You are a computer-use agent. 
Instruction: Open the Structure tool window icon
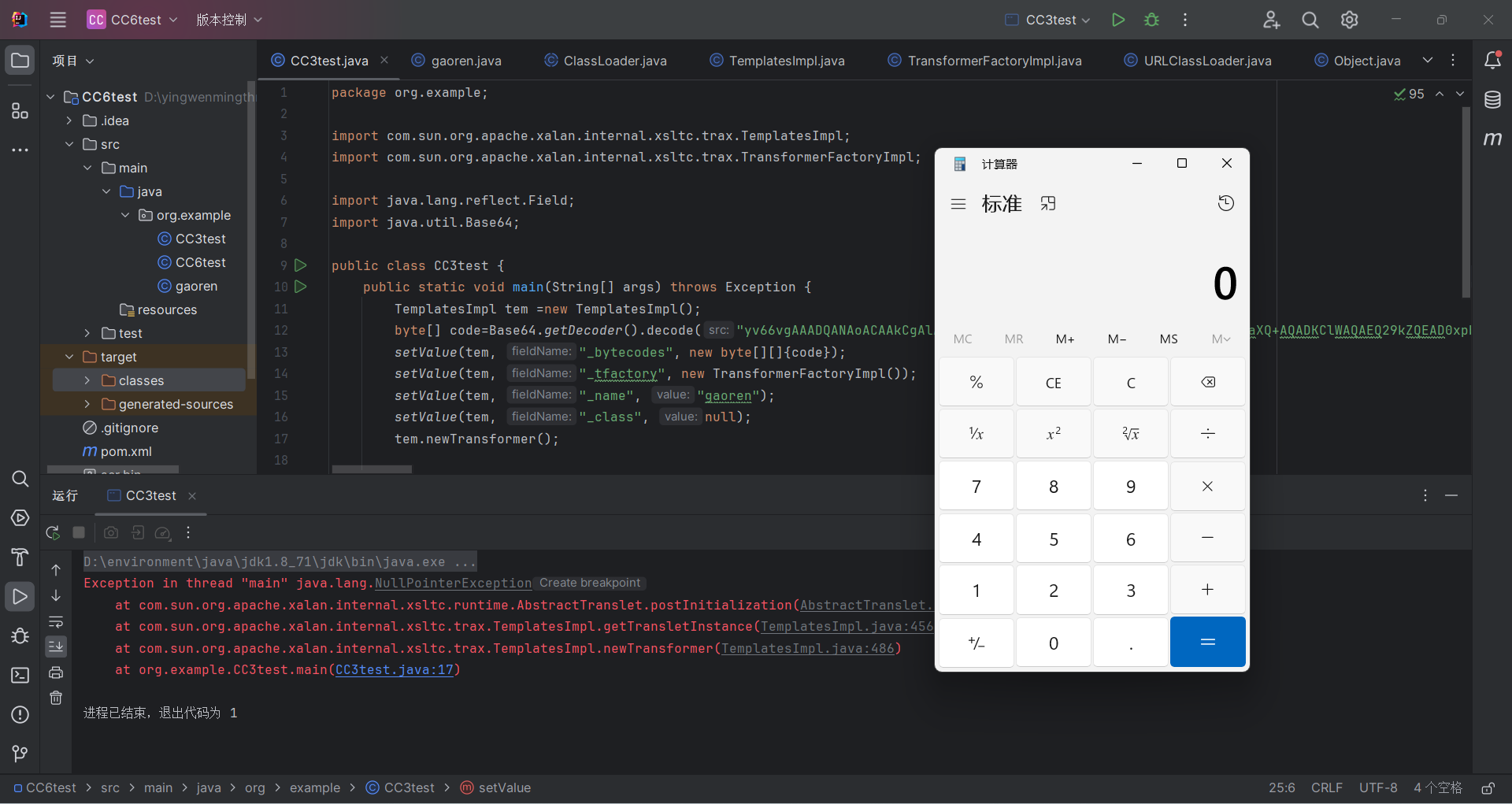click(20, 110)
